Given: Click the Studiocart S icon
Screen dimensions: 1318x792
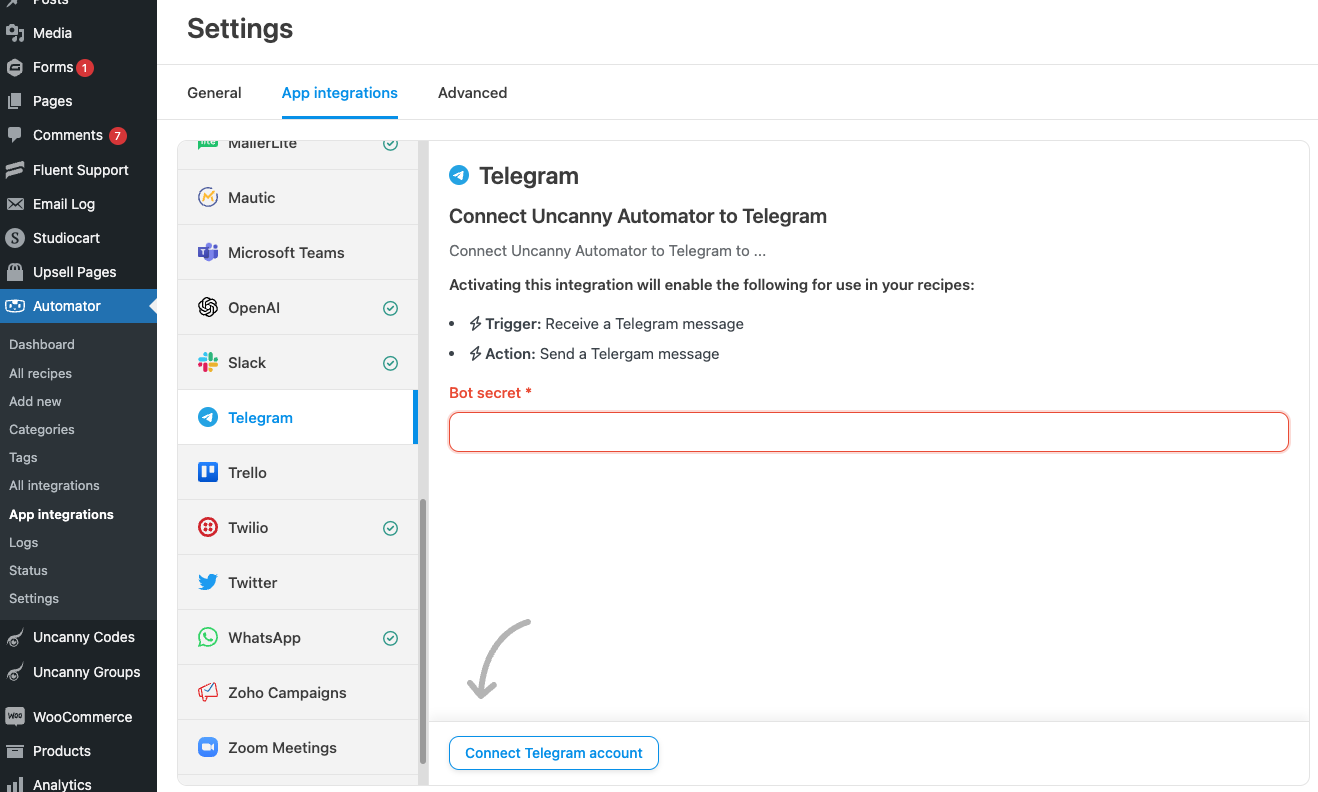Looking at the screenshot, I should [15, 238].
